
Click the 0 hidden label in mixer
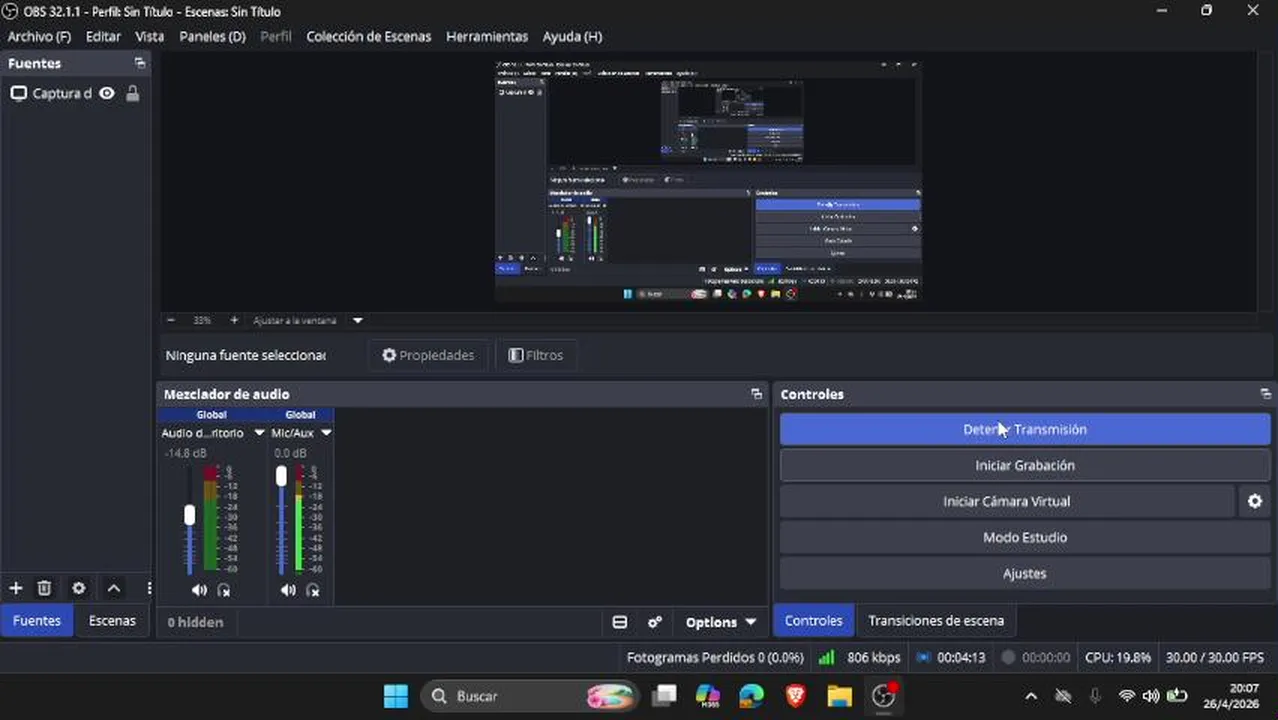pyautogui.click(x=195, y=622)
